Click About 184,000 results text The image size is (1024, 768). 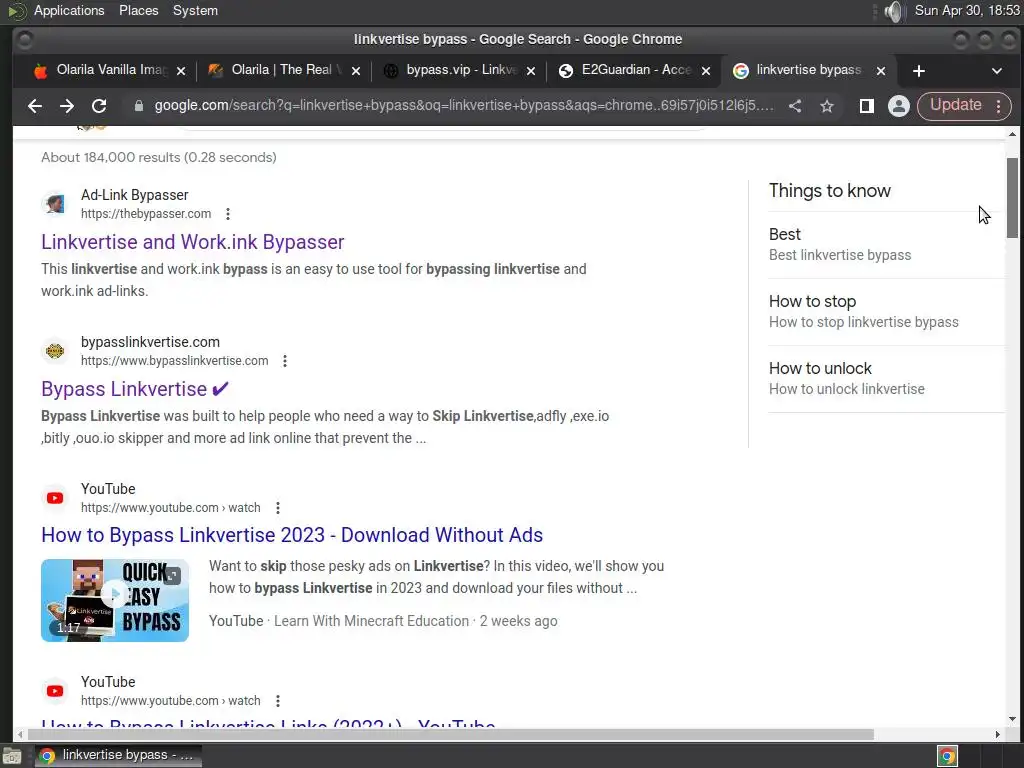click(159, 157)
